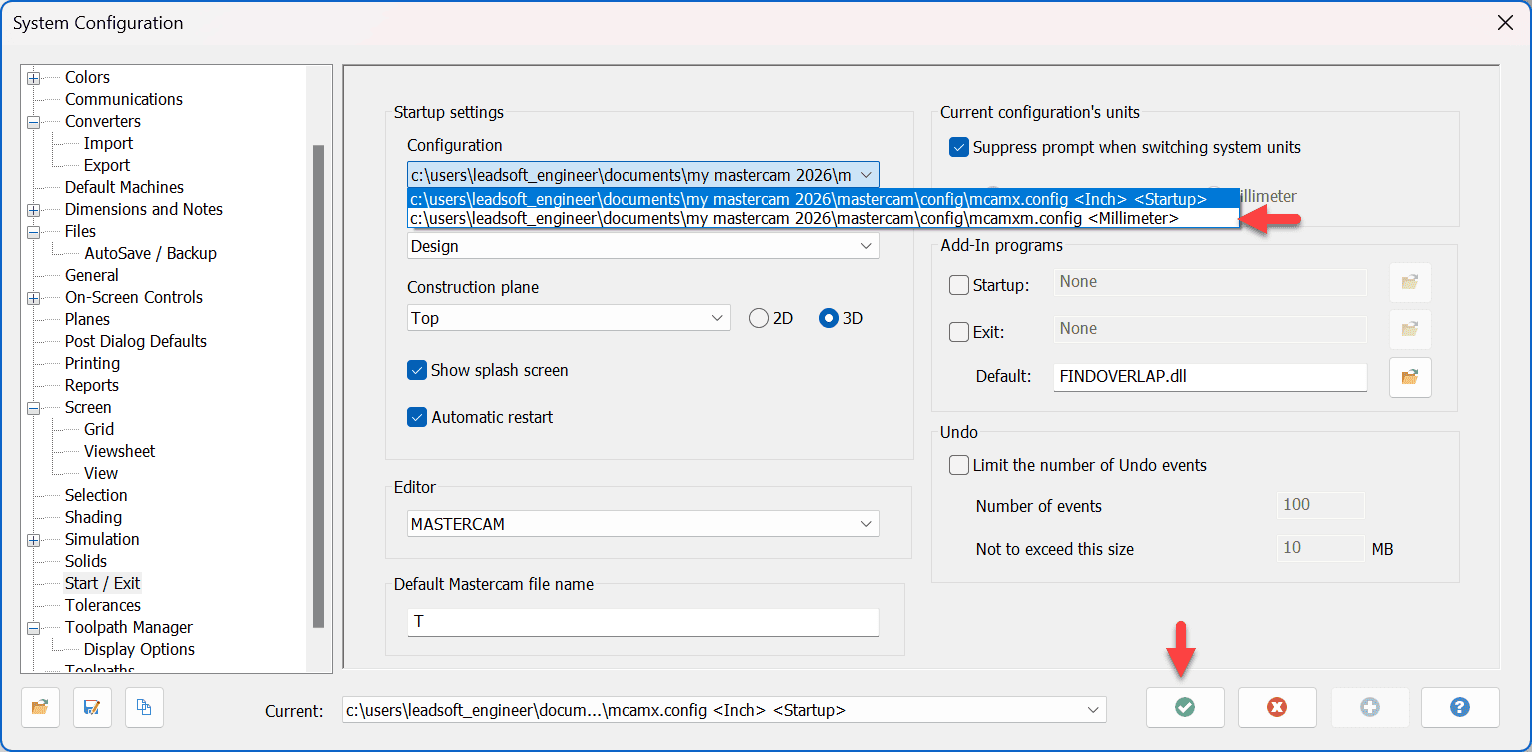Collapse the Toolpath Manager node

pyautogui.click(x=33, y=627)
